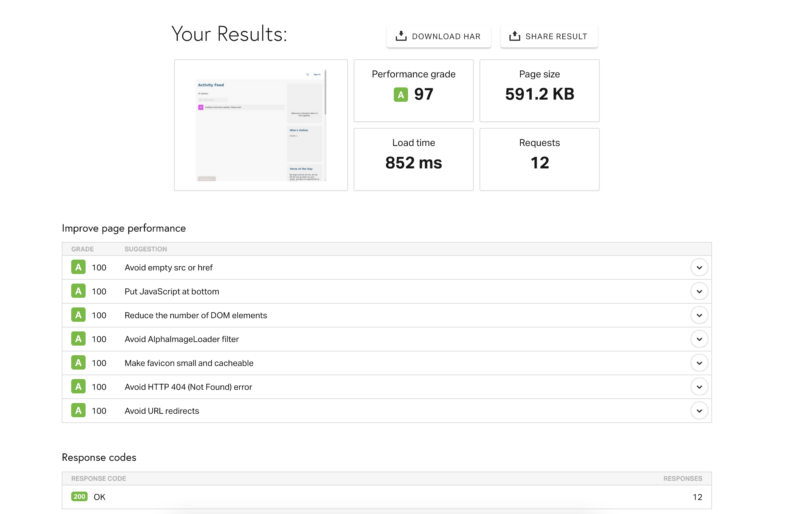Image resolution: width=800 pixels, height=514 pixels.
Task: Click the A badge for Avoid URL redirects
Action: click(x=78, y=410)
